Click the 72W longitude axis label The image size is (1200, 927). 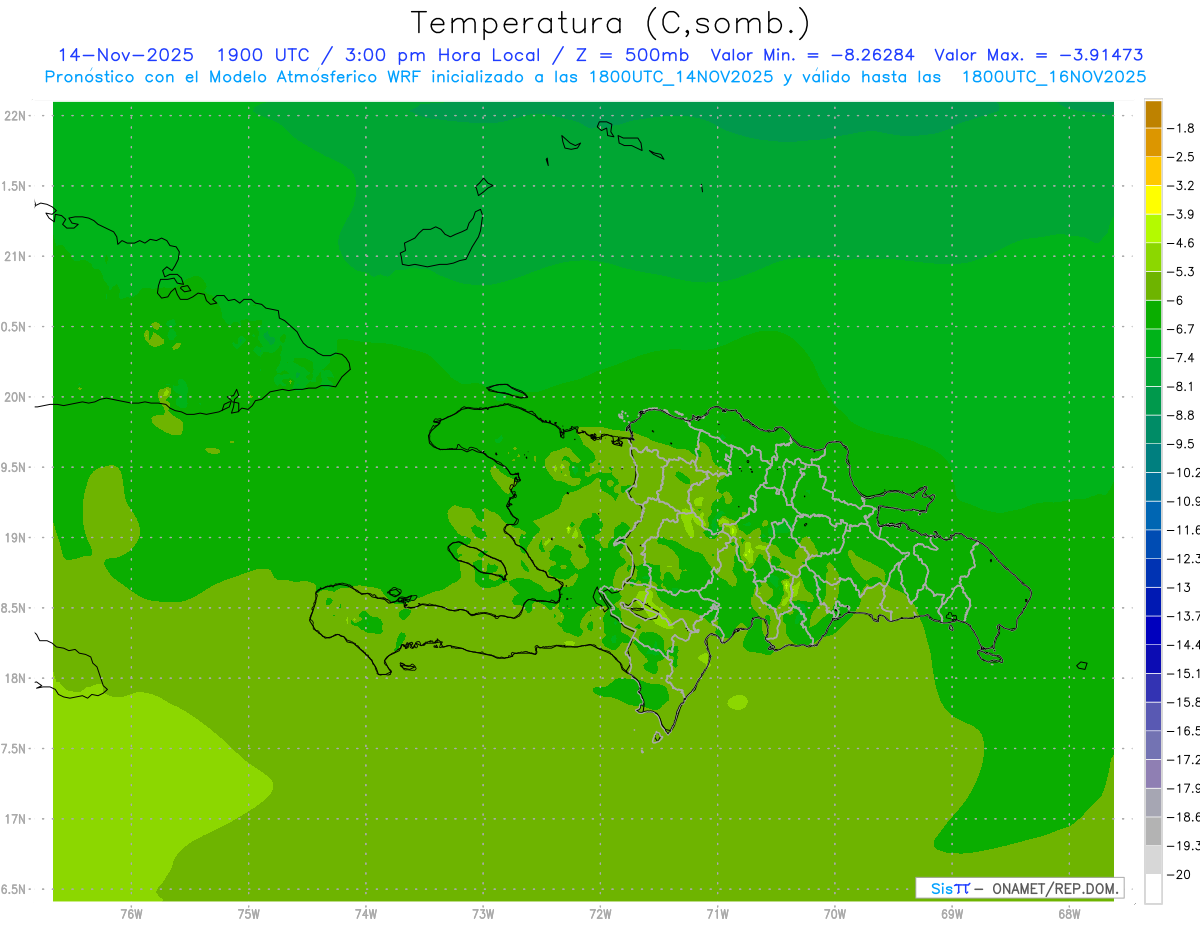click(600, 914)
